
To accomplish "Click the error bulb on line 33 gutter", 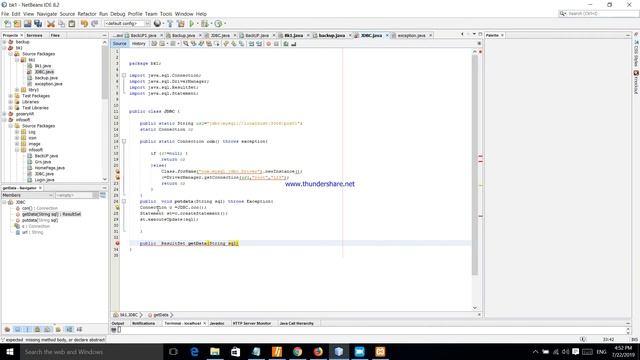I will (x=117, y=243).
